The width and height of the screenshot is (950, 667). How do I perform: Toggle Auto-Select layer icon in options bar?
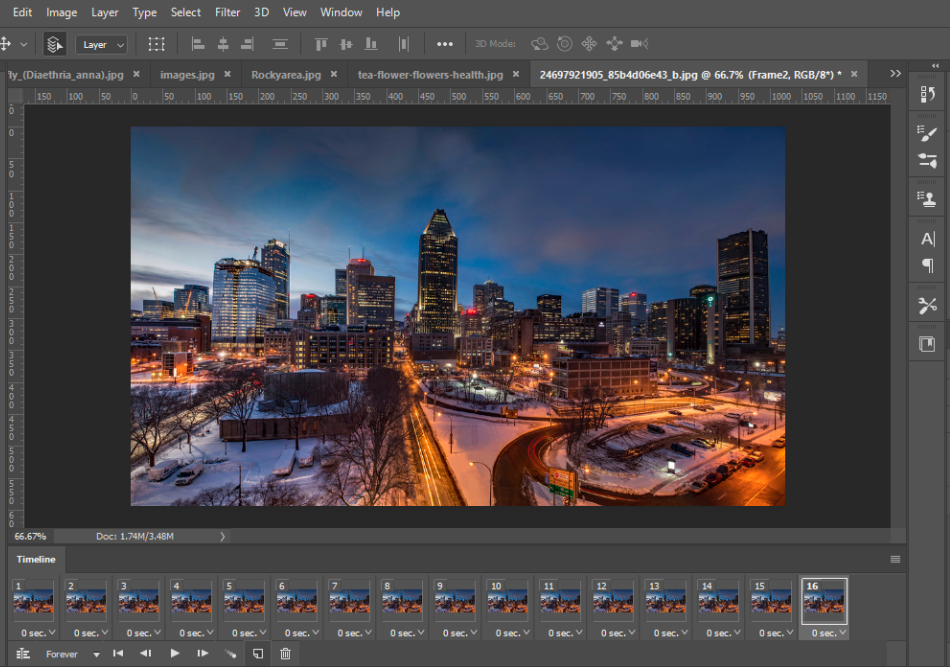point(55,44)
